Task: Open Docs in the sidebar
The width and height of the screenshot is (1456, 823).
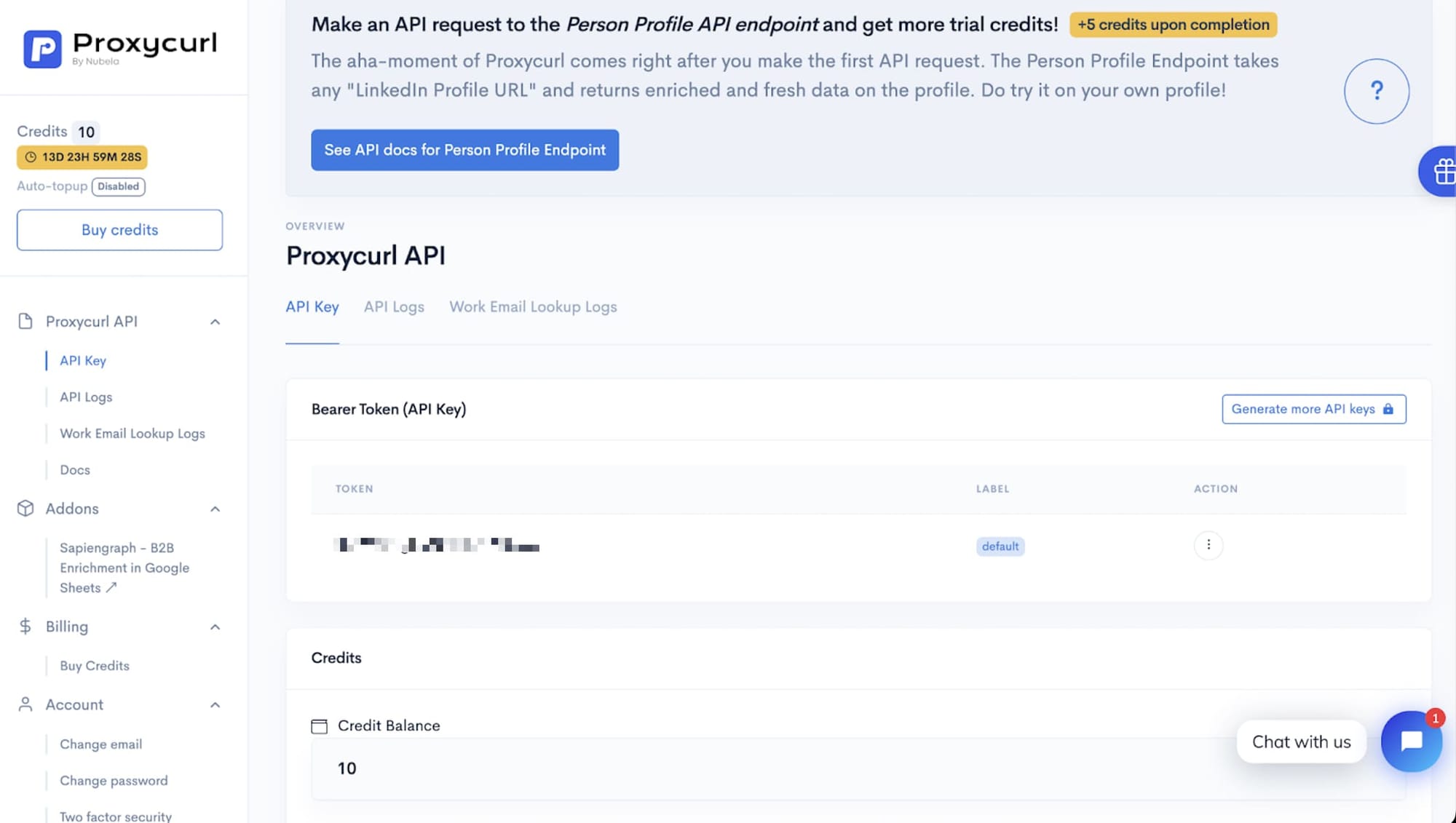Action: coord(75,469)
